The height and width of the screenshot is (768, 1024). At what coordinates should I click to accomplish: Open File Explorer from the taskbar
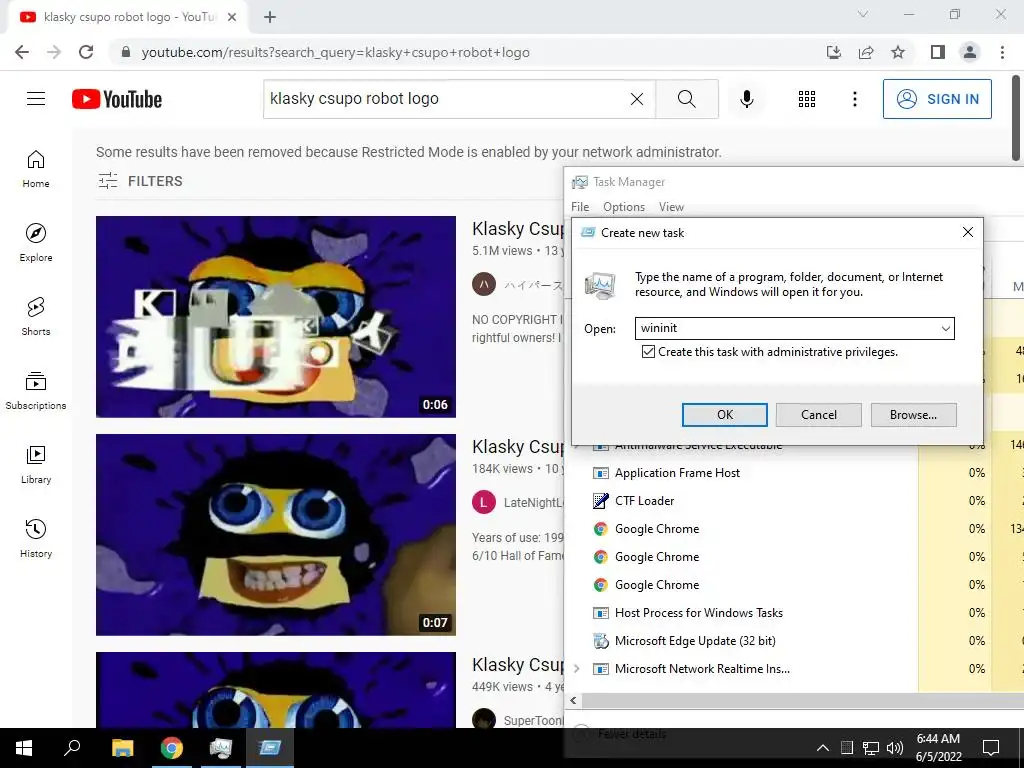122,748
